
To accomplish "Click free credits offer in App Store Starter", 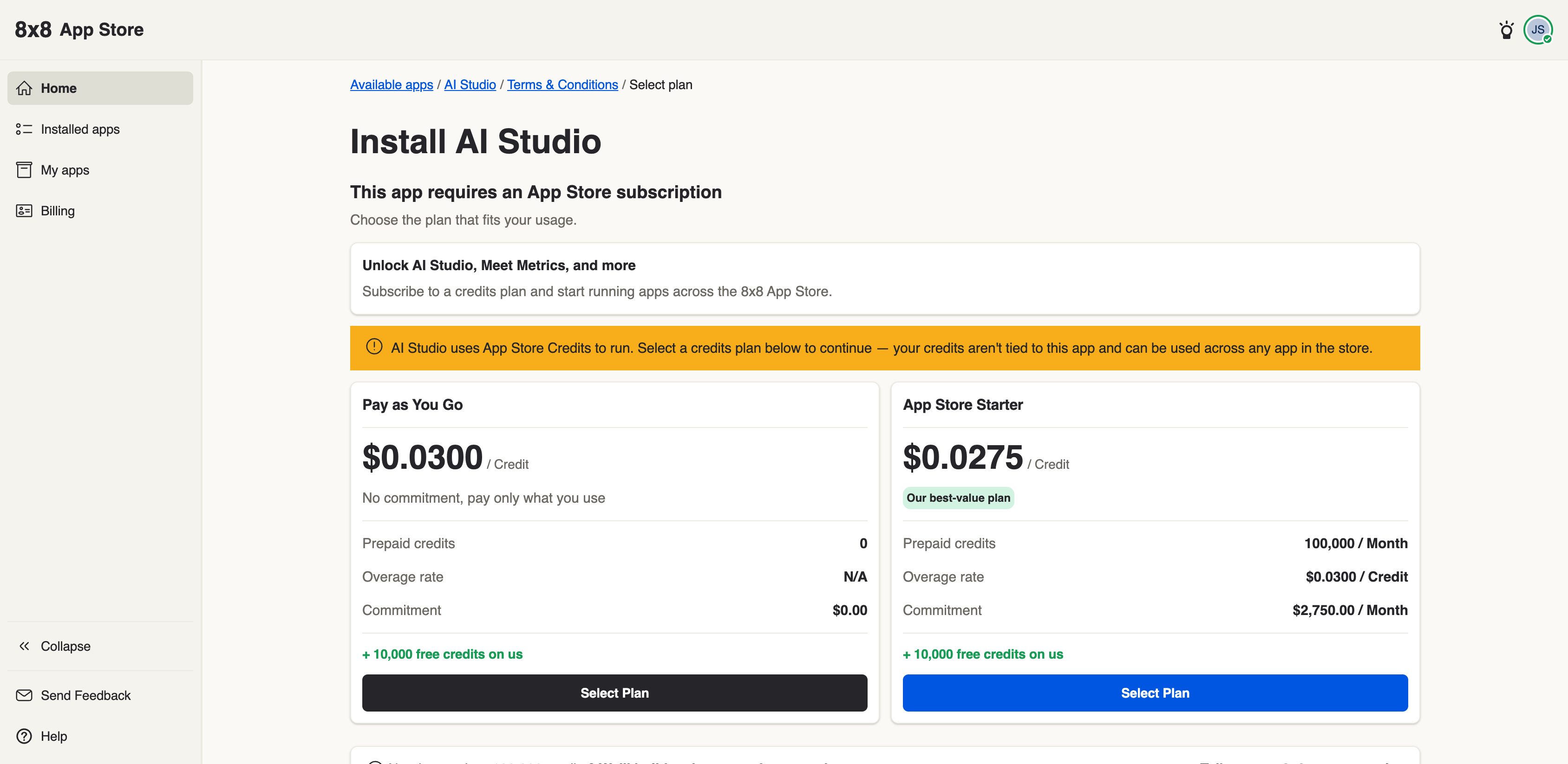I will click(983, 654).
